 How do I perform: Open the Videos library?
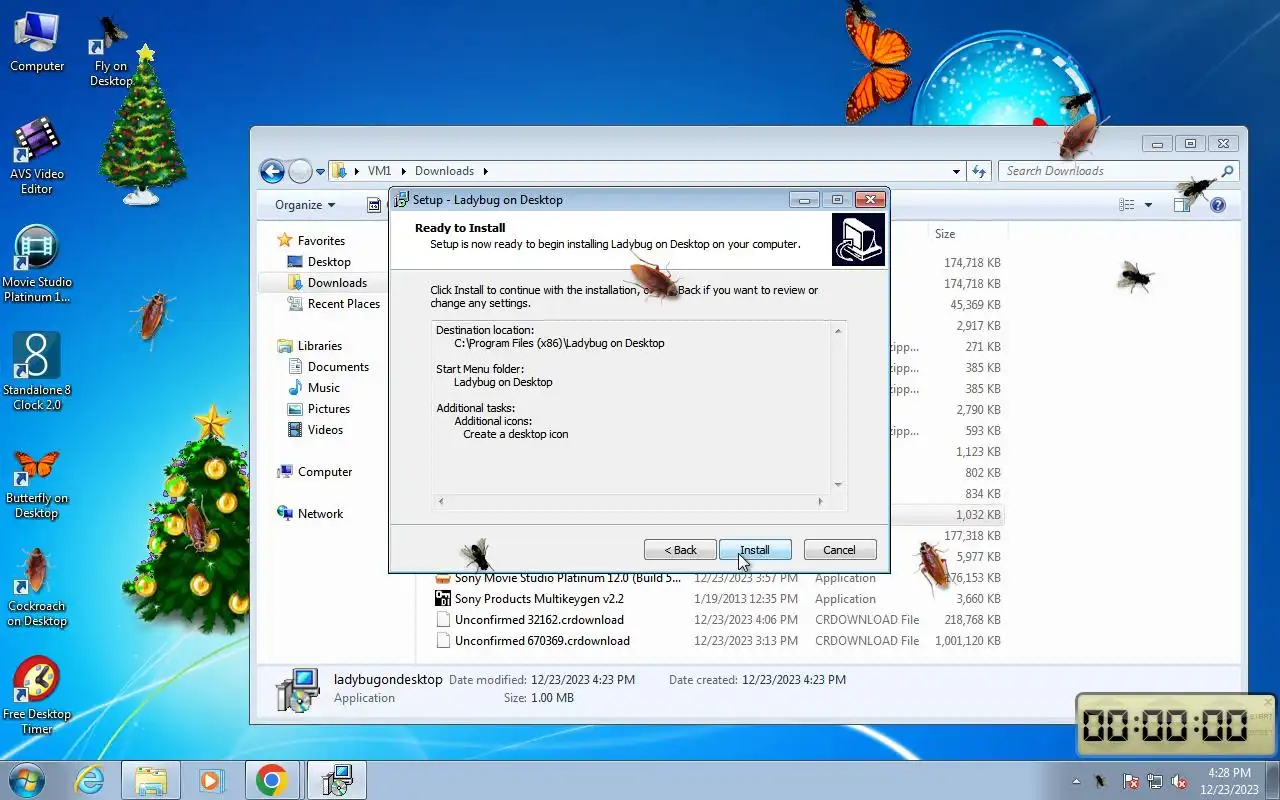325,430
